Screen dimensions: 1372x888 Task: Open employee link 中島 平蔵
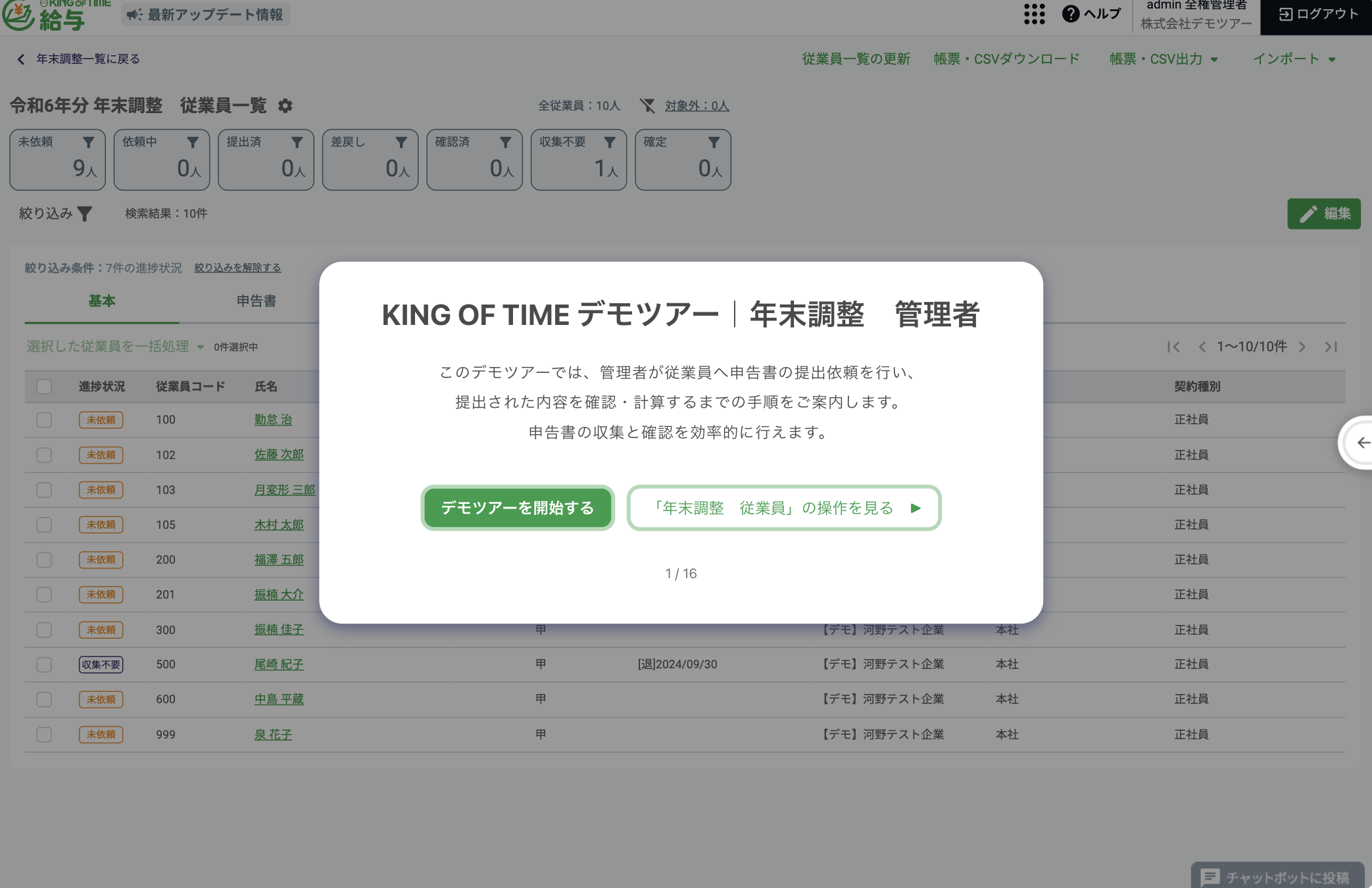coord(279,699)
